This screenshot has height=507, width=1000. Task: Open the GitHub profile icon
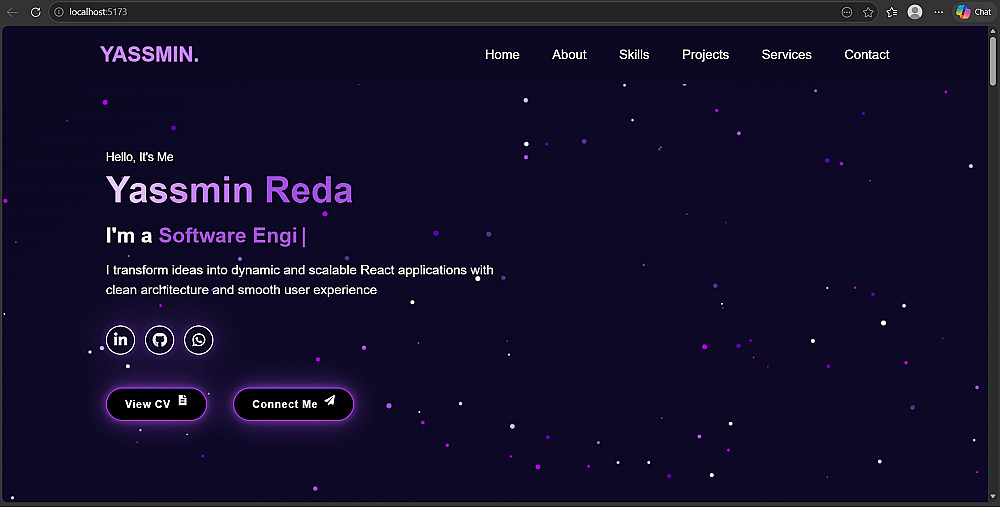pyautogui.click(x=159, y=339)
